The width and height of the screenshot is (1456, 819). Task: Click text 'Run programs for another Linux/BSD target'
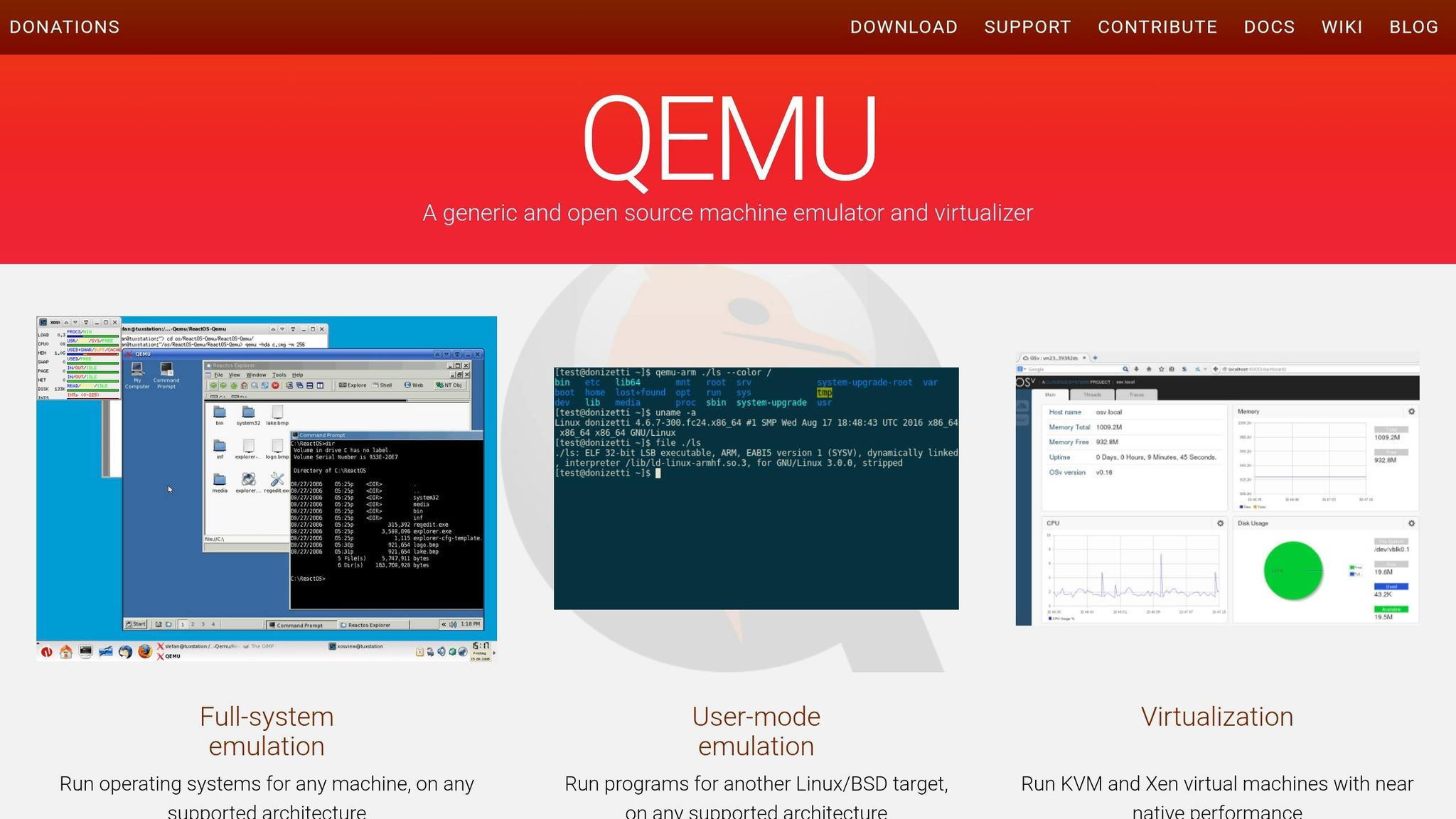756,783
